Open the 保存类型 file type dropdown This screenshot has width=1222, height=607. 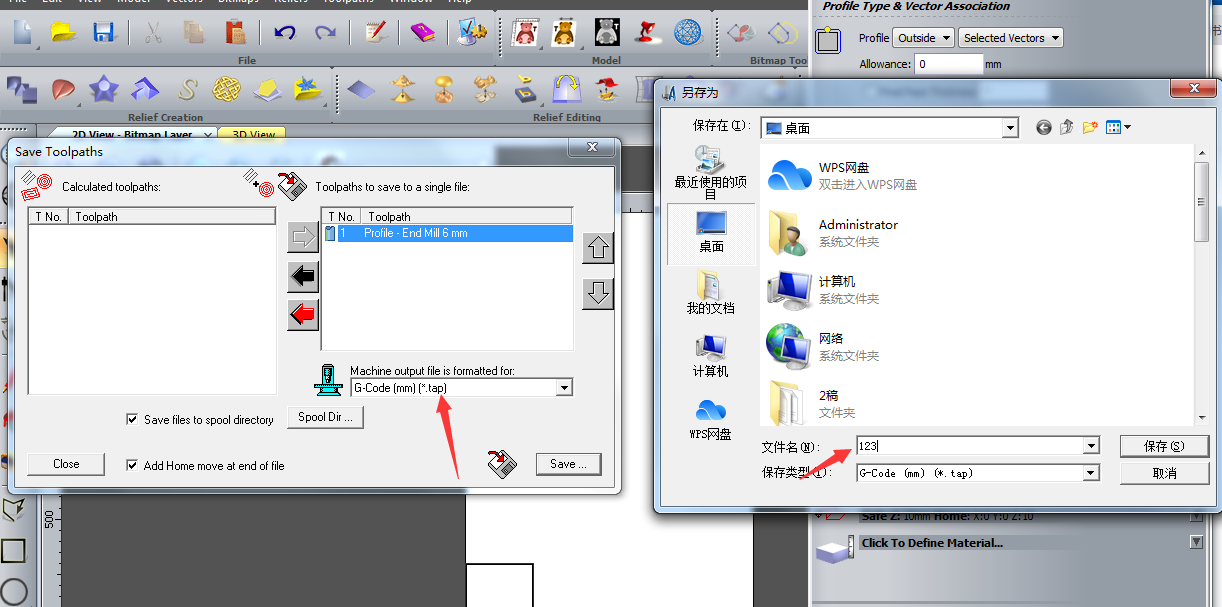1090,473
